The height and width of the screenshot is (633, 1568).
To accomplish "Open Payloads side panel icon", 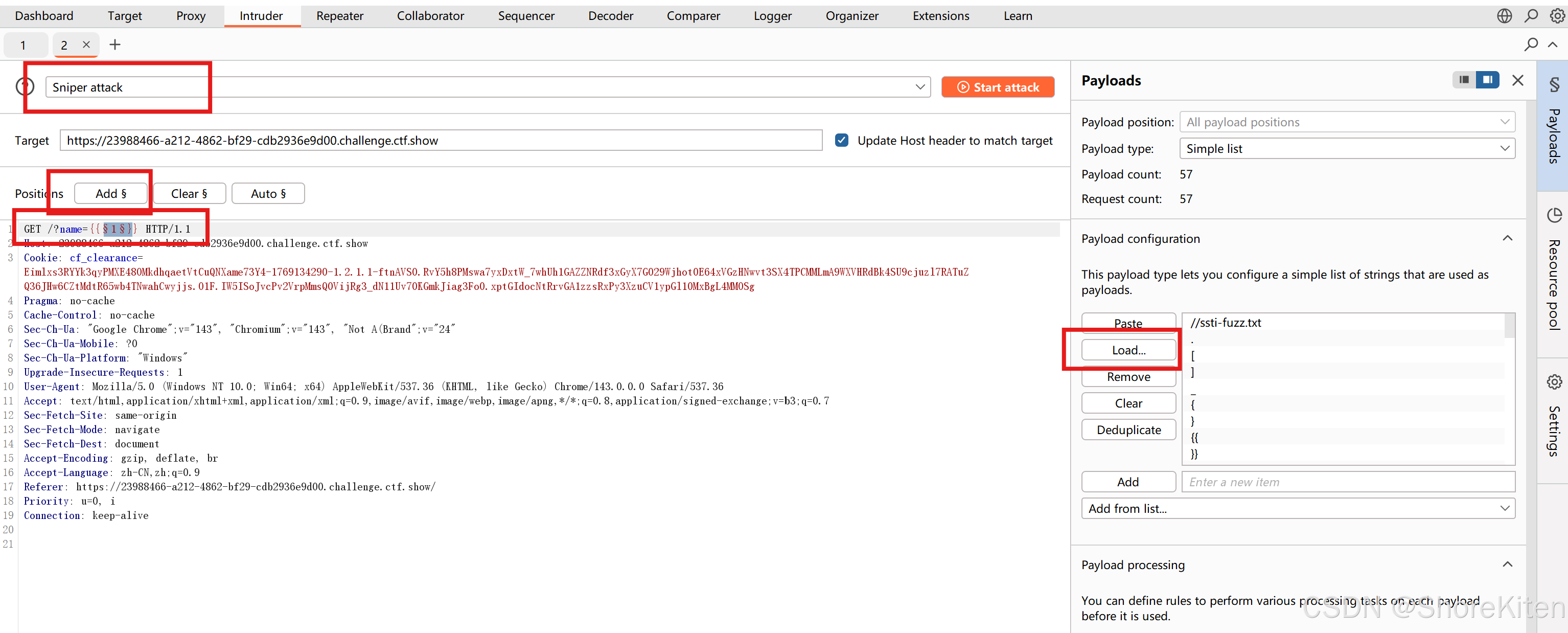I will point(1554,85).
